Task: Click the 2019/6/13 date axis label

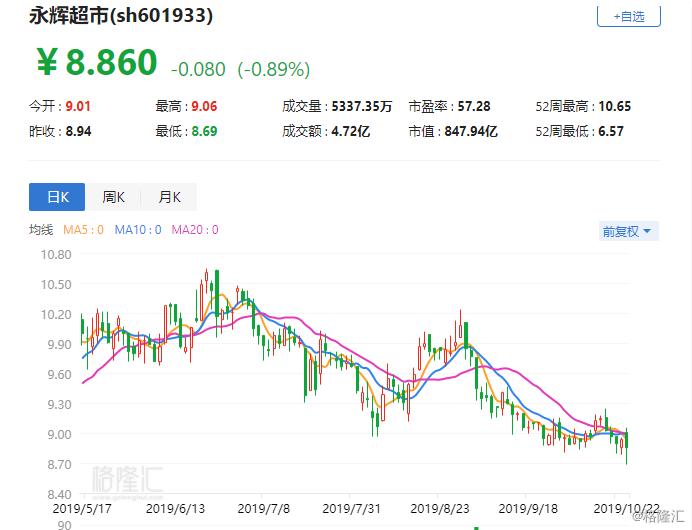Action: point(176,509)
